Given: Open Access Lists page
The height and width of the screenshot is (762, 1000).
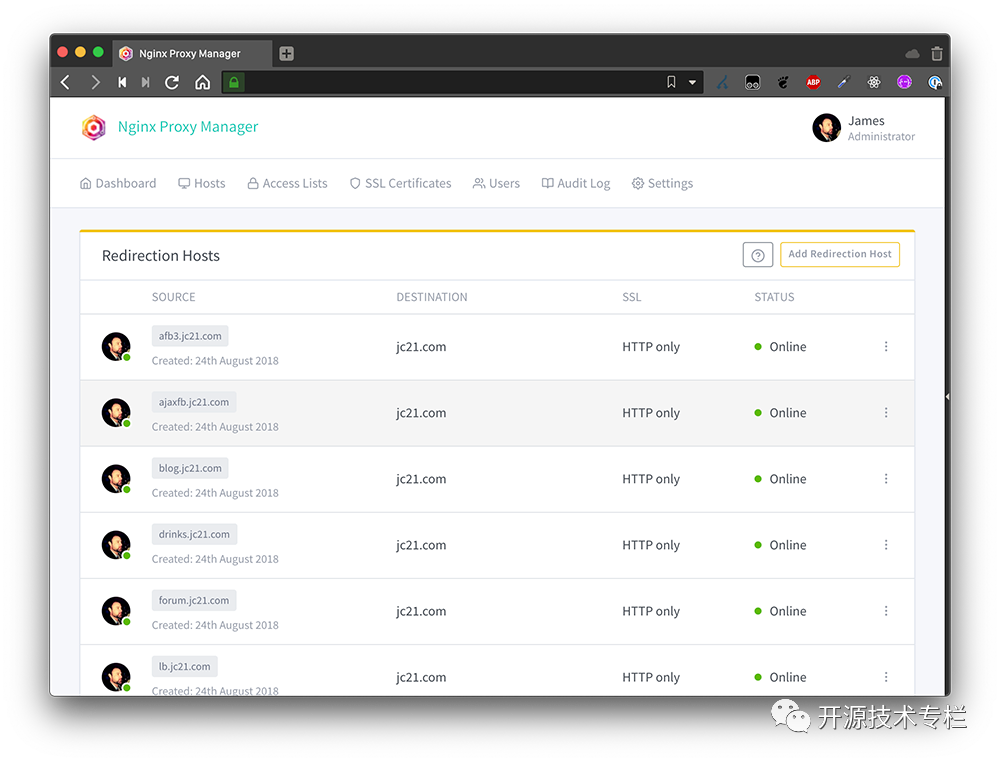Looking at the screenshot, I should click(x=287, y=184).
